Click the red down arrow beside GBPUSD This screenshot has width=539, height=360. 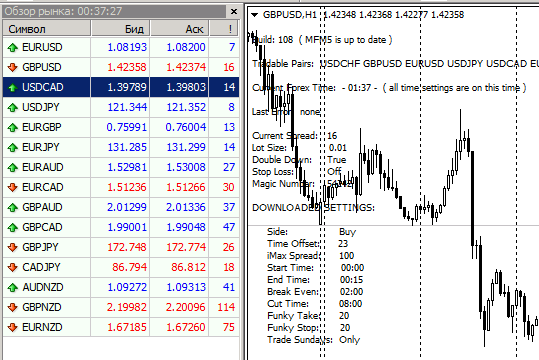click(13, 67)
